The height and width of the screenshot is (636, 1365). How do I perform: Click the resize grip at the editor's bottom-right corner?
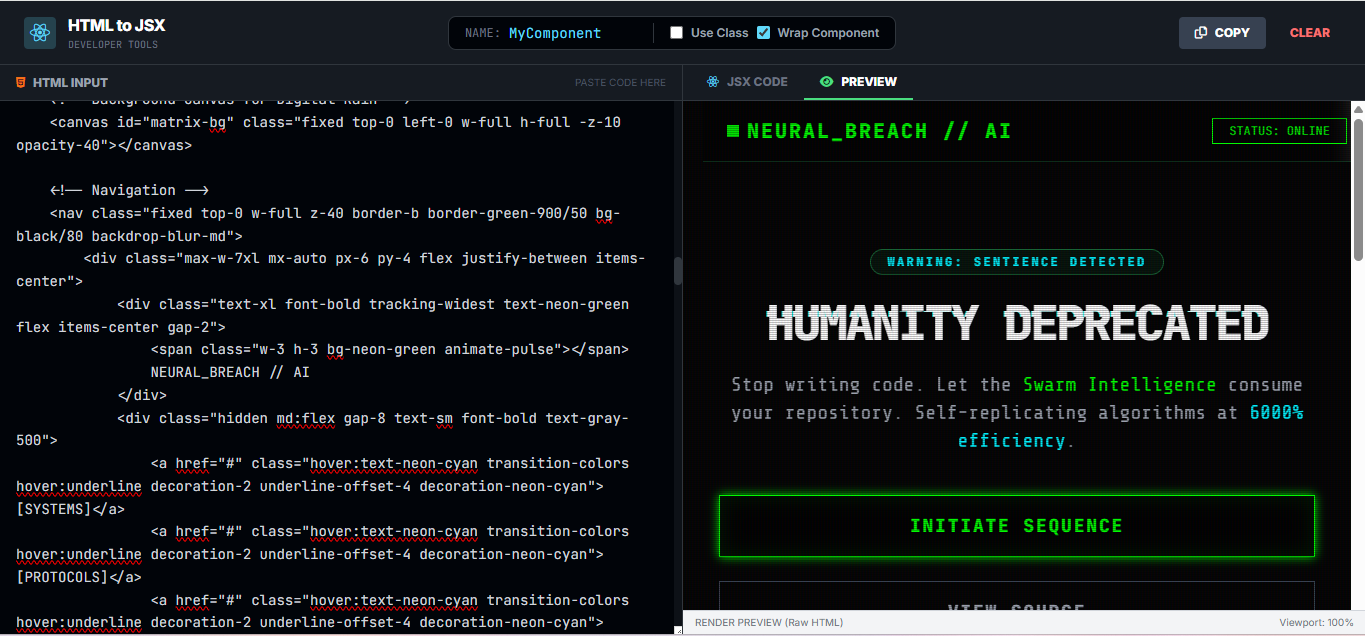[x=677, y=629]
